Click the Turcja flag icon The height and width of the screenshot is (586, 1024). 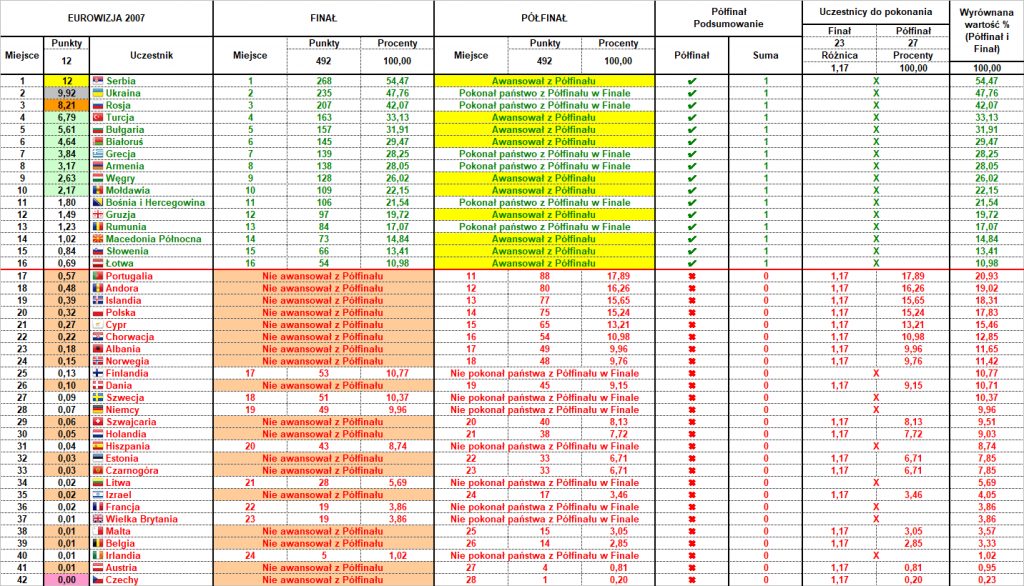[x=98, y=118]
